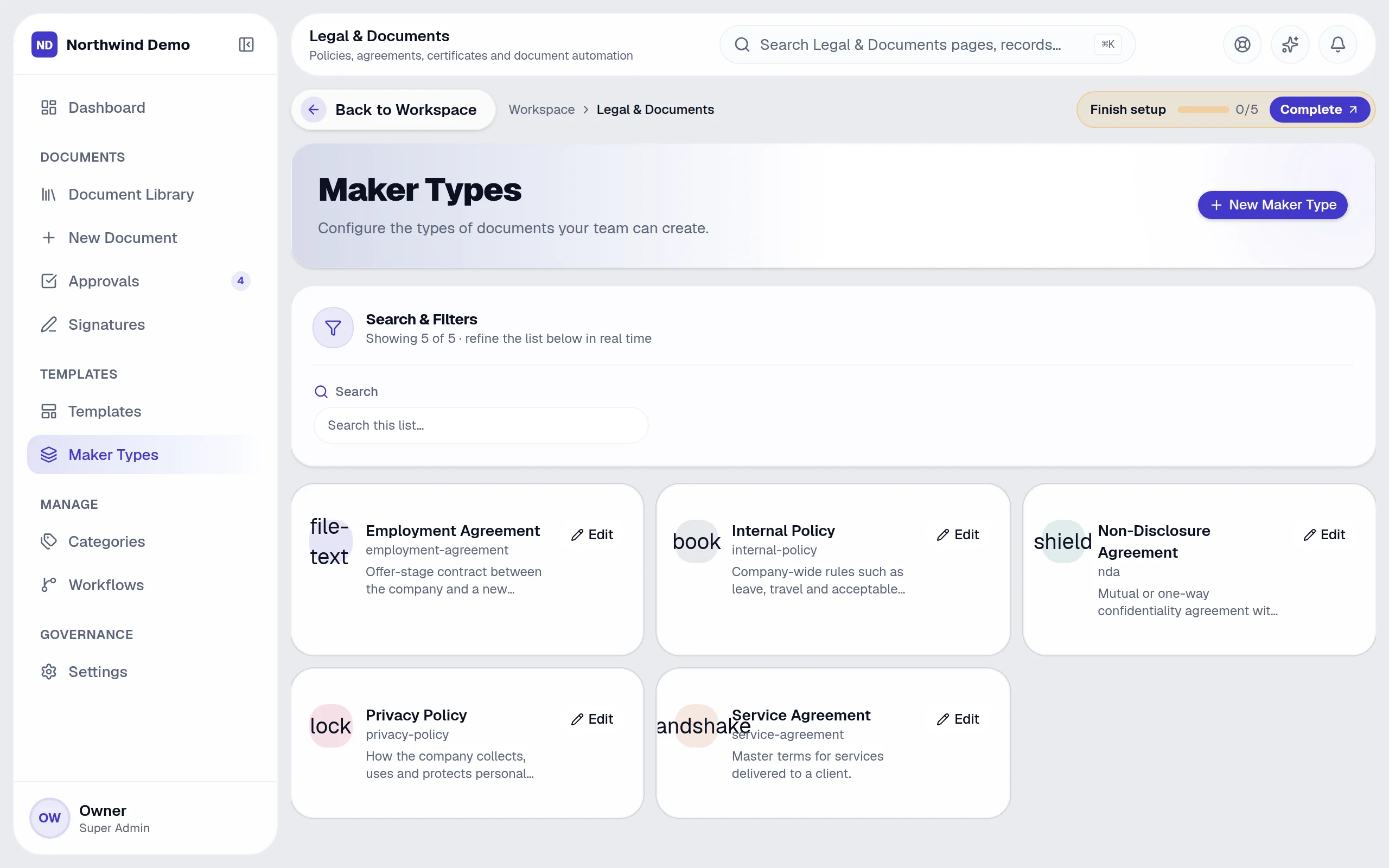The width and height of the screenshot is (1389, 868).
Task: Open Workflows in the sidebar
Action: pos(145,585)
